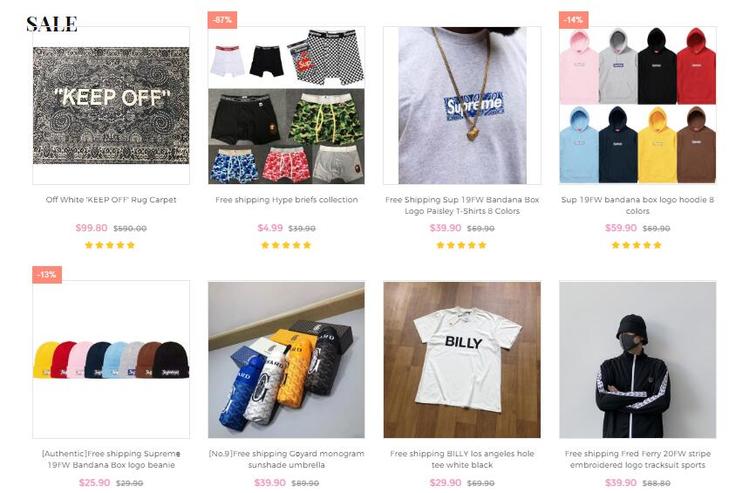This screenshot has height=493, width=756.
Task: Open Fred Perry 20FW stripe tracksuit link
Action: (x=637, y=459)
